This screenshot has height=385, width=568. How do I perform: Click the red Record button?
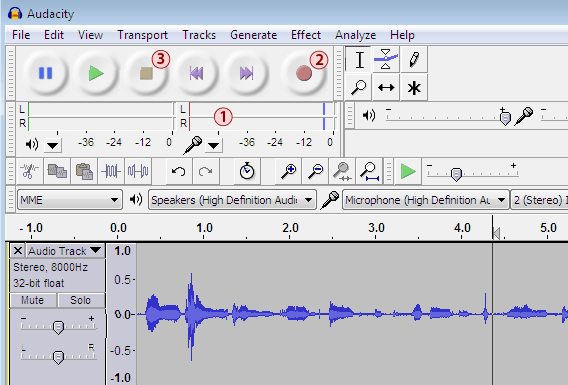click(304, 73)
